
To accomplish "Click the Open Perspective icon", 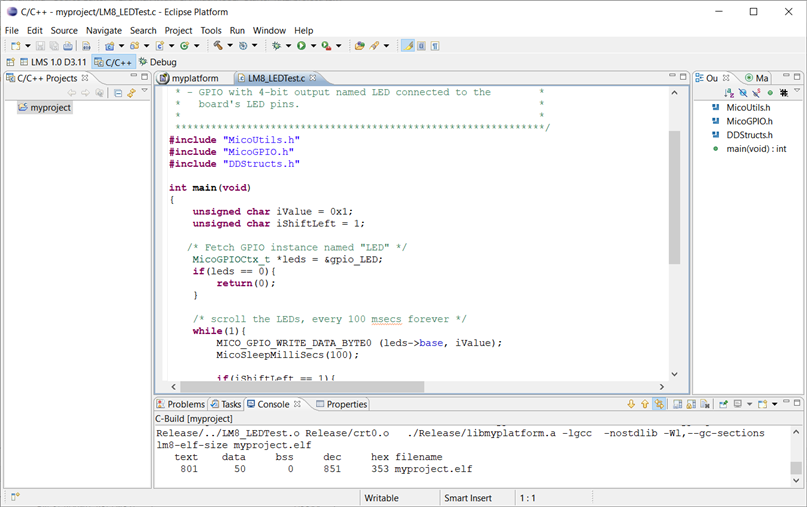I will coord(11,62).
